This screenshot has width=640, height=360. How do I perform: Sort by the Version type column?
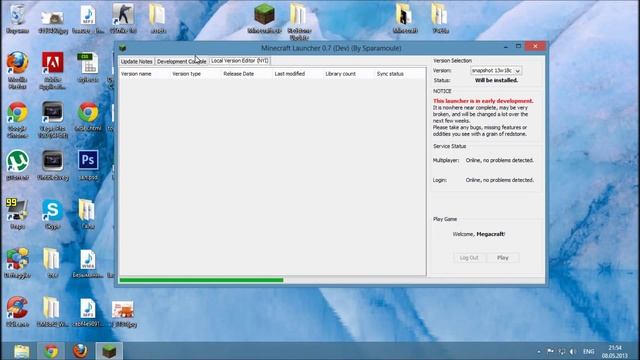pyautogui.click(x=196, y=74)
